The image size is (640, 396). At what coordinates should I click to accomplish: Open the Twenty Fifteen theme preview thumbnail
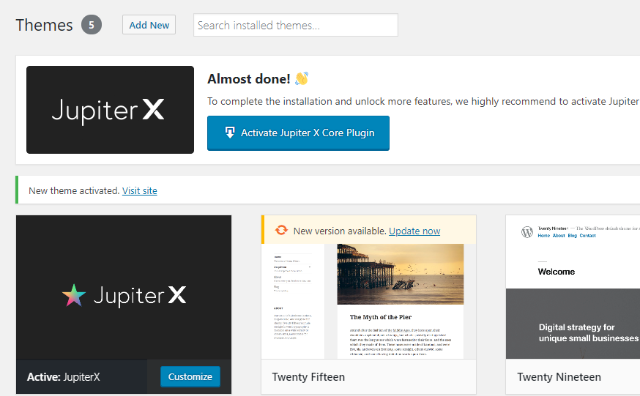pos(369,301)
